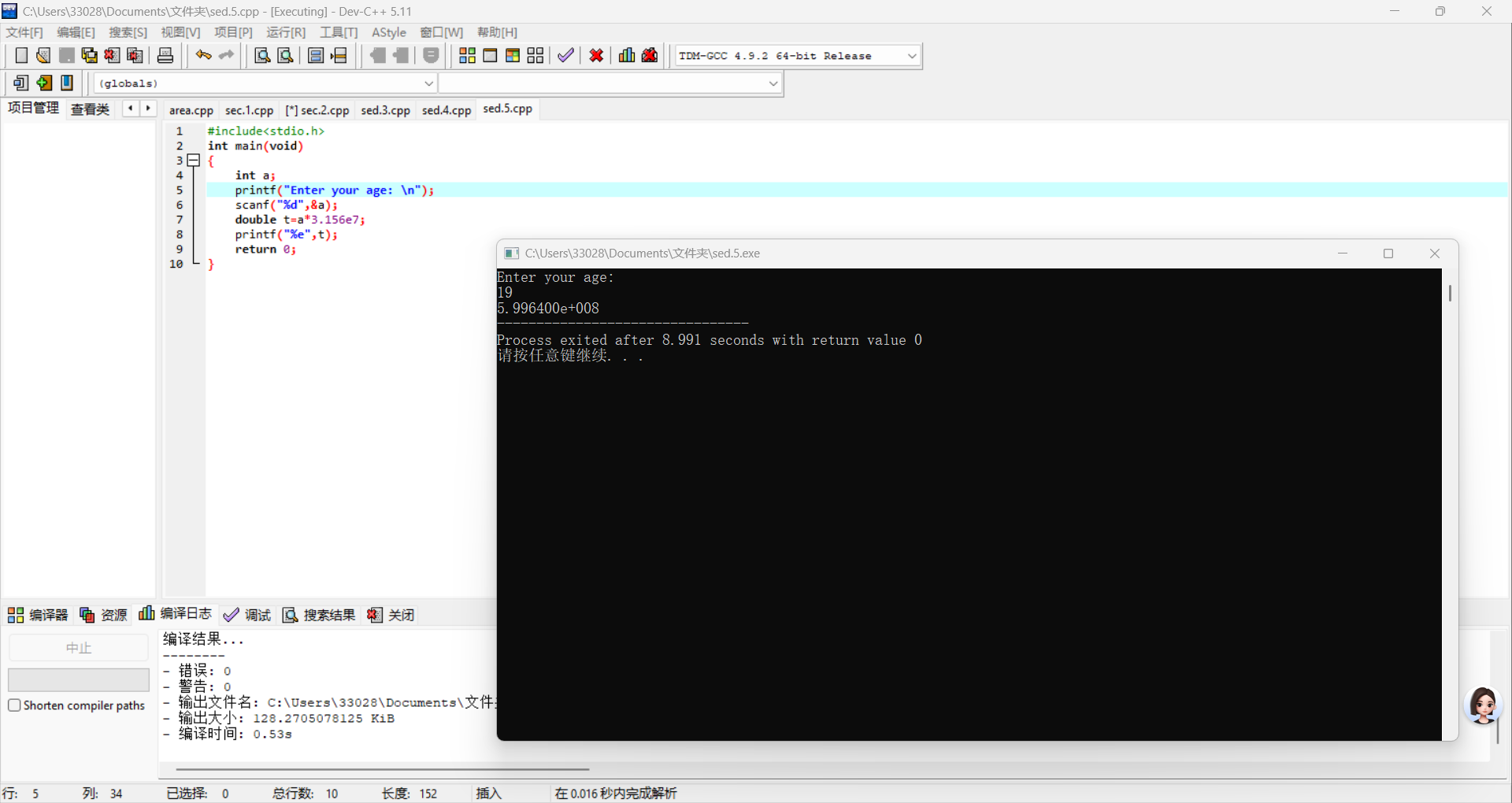This screenshot has height=803, width=1512.
Task: Compile and run the program
Action: [x=513, y=55]
